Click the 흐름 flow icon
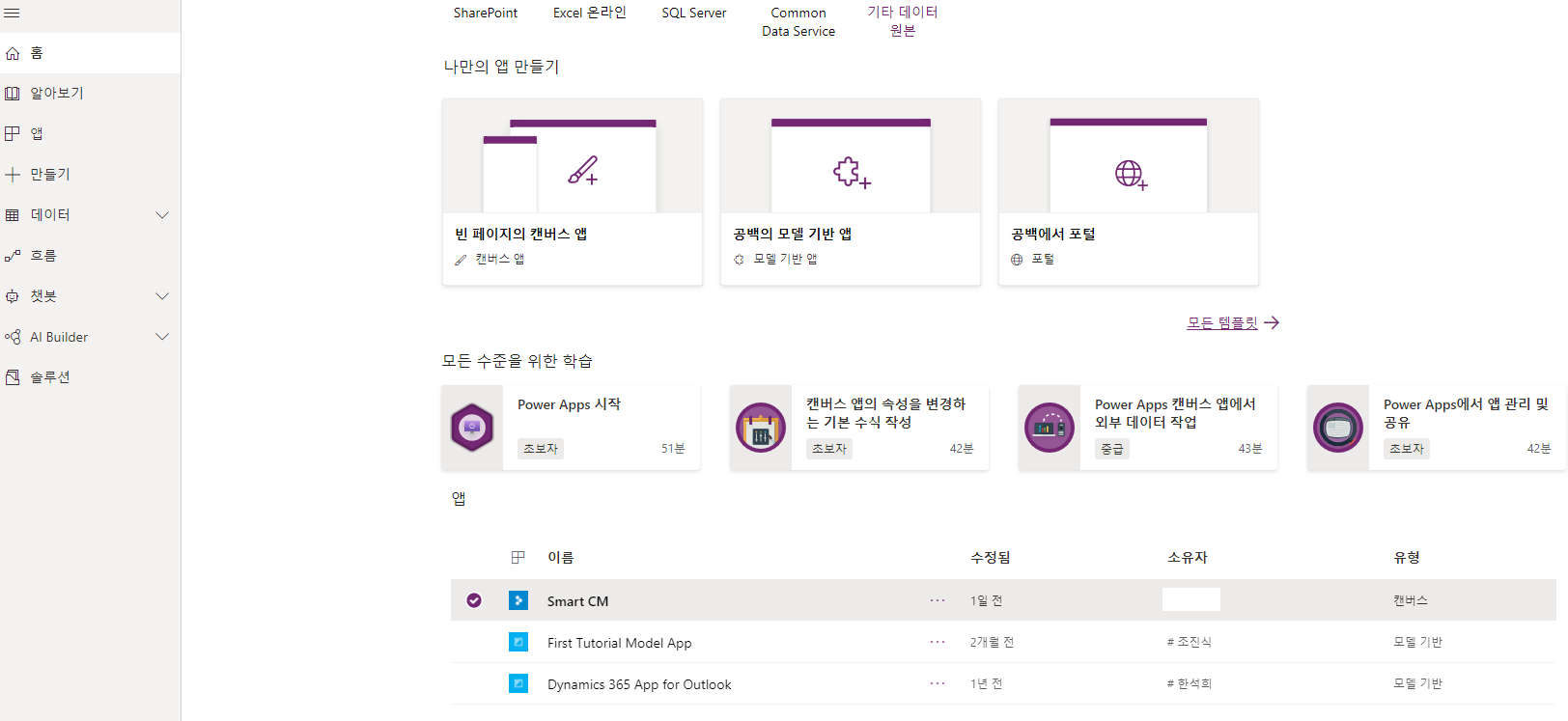Screen dimensions: 1568x721 pos(13,256)
